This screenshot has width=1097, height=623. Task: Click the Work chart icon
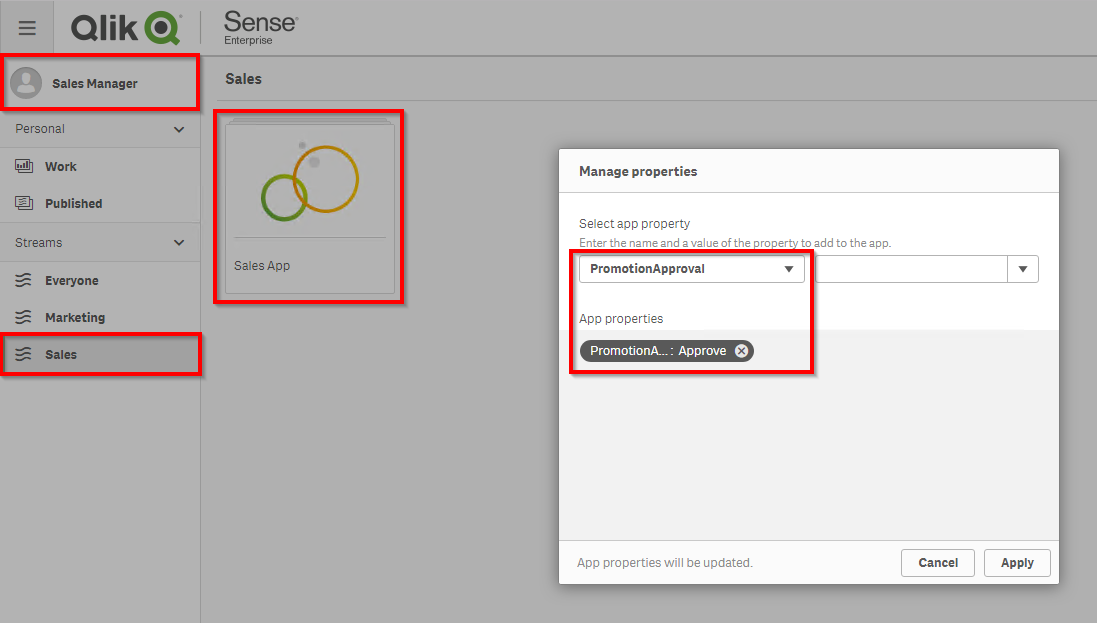[24, 166]
